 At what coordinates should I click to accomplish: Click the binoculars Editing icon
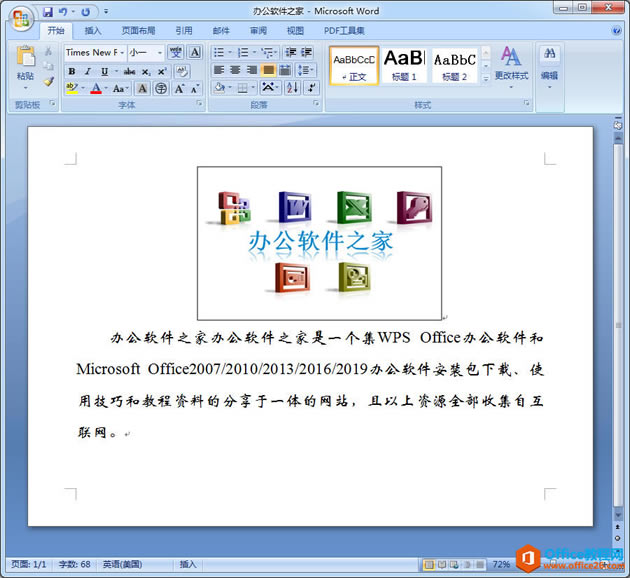549,54
